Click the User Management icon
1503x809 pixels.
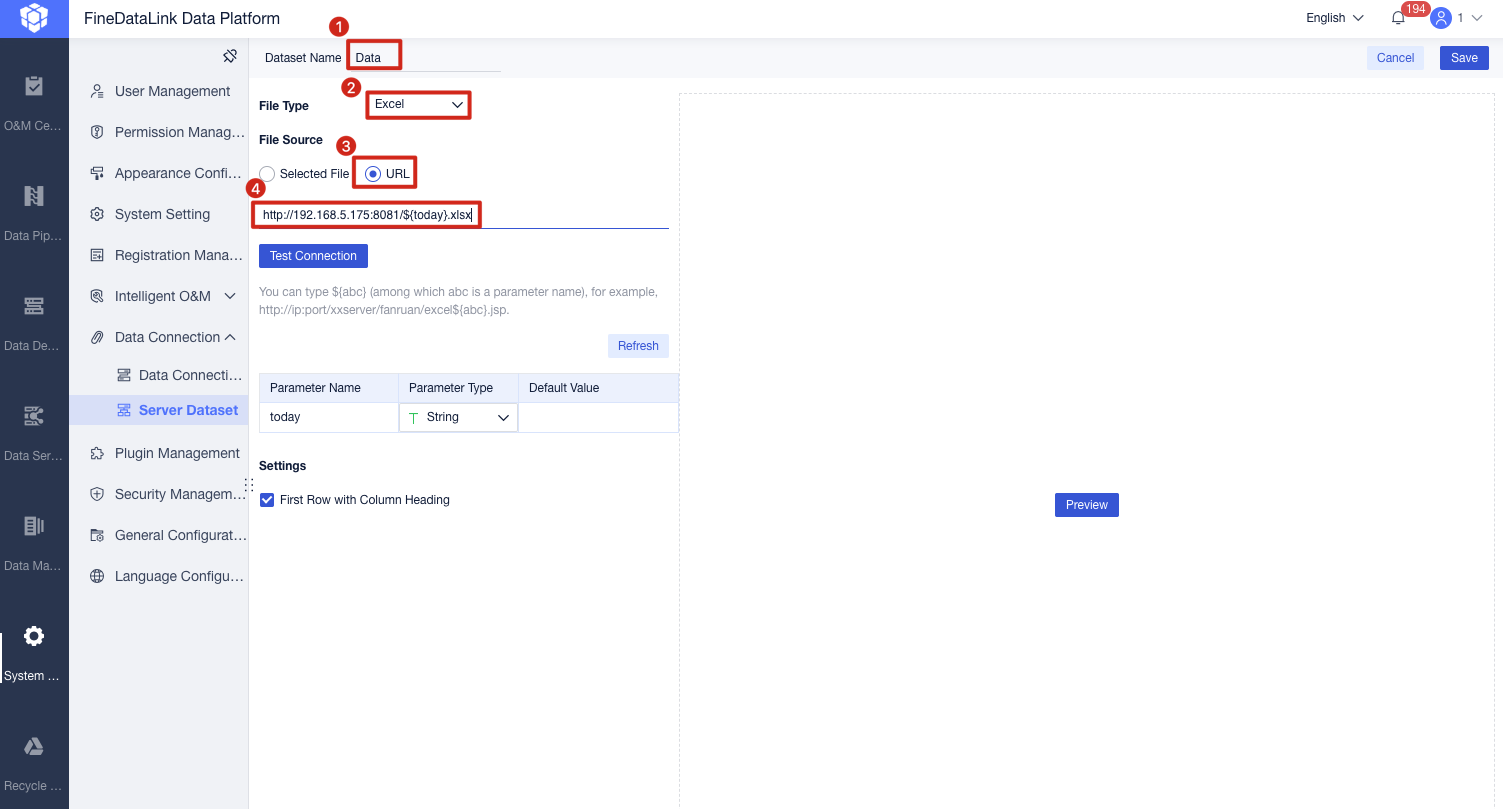point(97,91)
